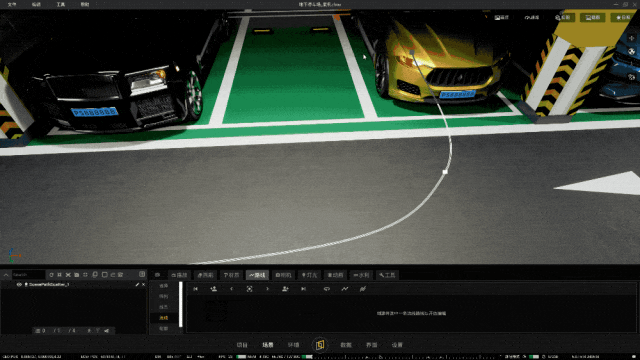Click the last curve icon in the path toolbar
Viewport: 640px width, 360px height.
tap(362, 289)
